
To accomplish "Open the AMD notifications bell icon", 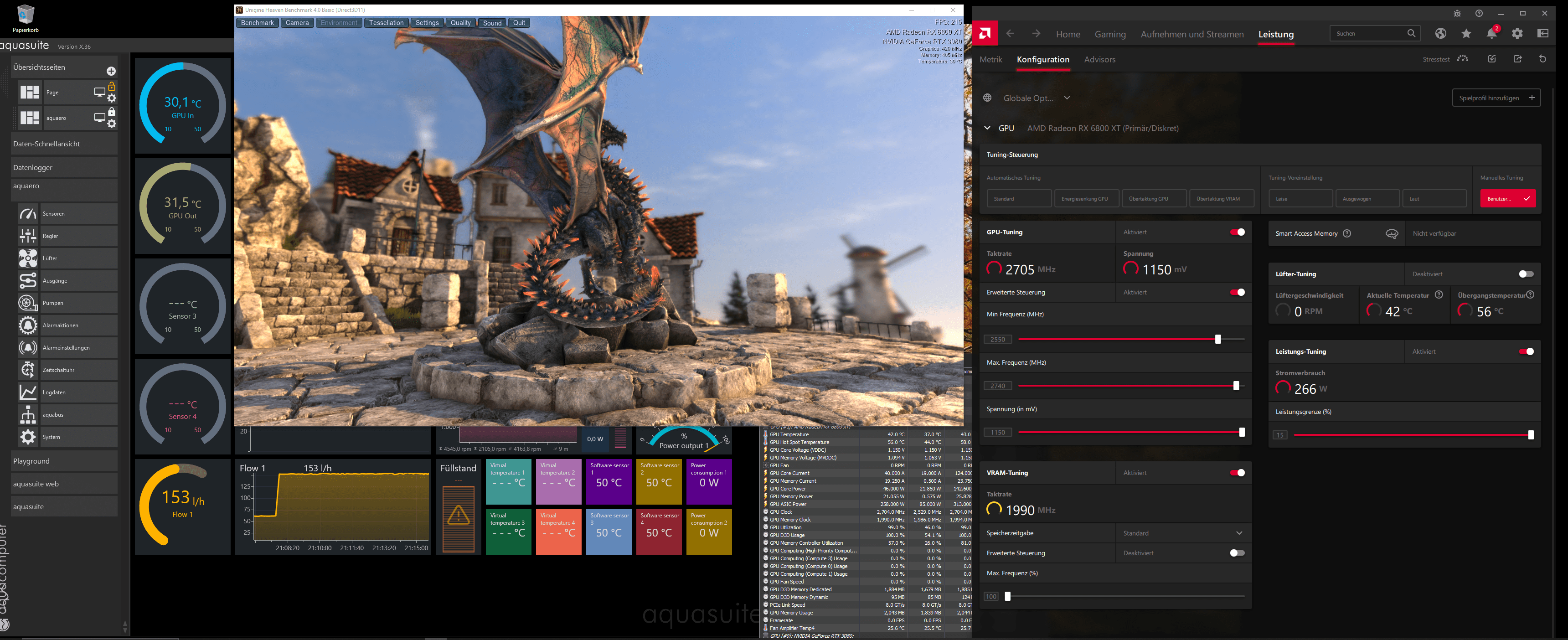I will point(1491,34).
